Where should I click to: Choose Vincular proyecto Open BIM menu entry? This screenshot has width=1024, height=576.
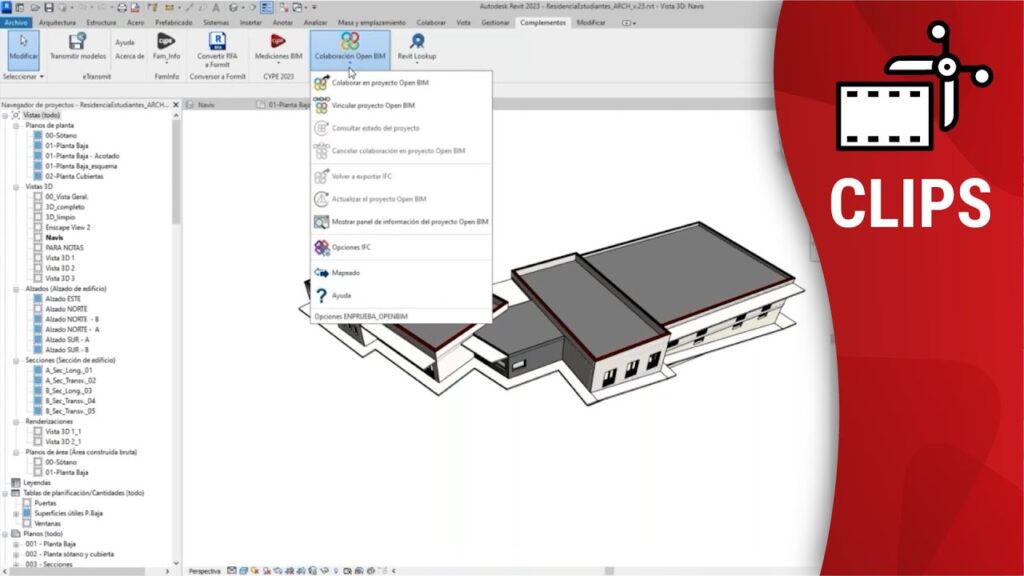tap(373, 105)
